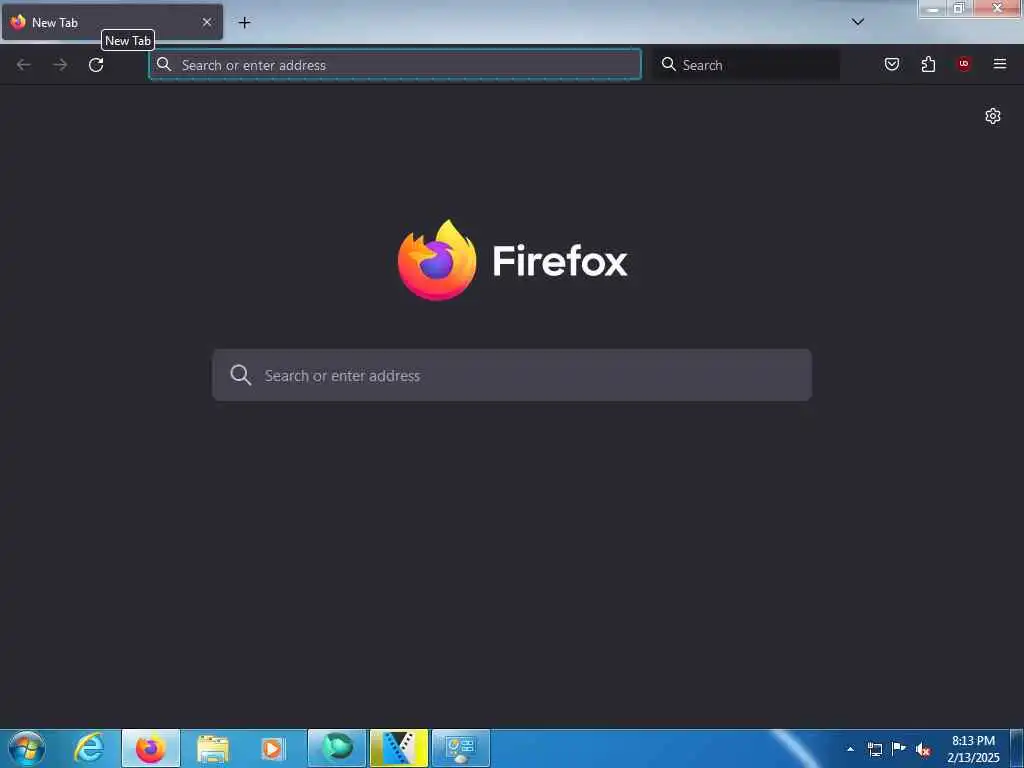
Task: Open the Extensions puzzle icon
Action: [928, 64]
